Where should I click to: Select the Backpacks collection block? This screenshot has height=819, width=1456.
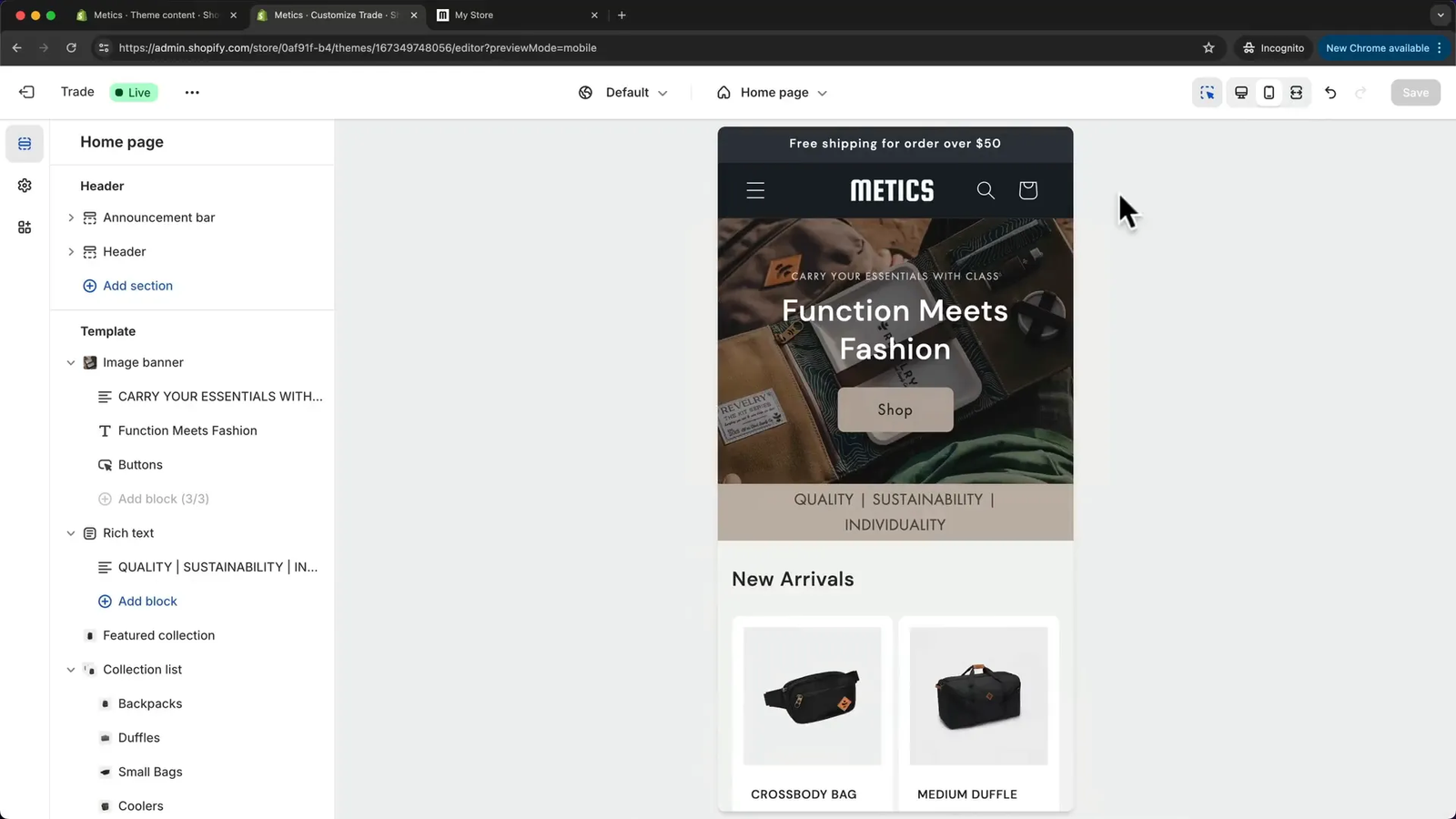[150, 703]
